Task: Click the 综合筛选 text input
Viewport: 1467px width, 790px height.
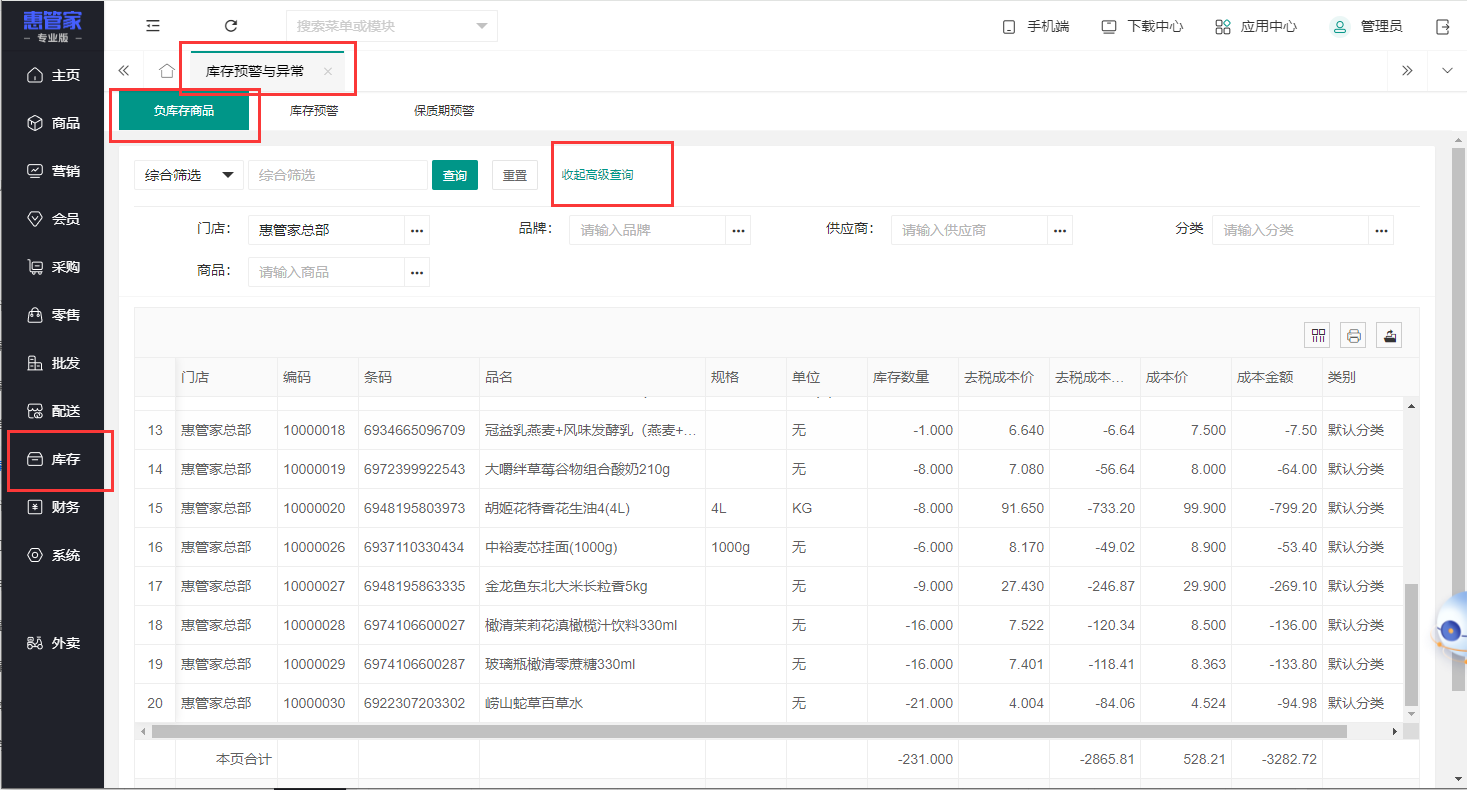Action: pyautogui.click(x=338, y=175)
